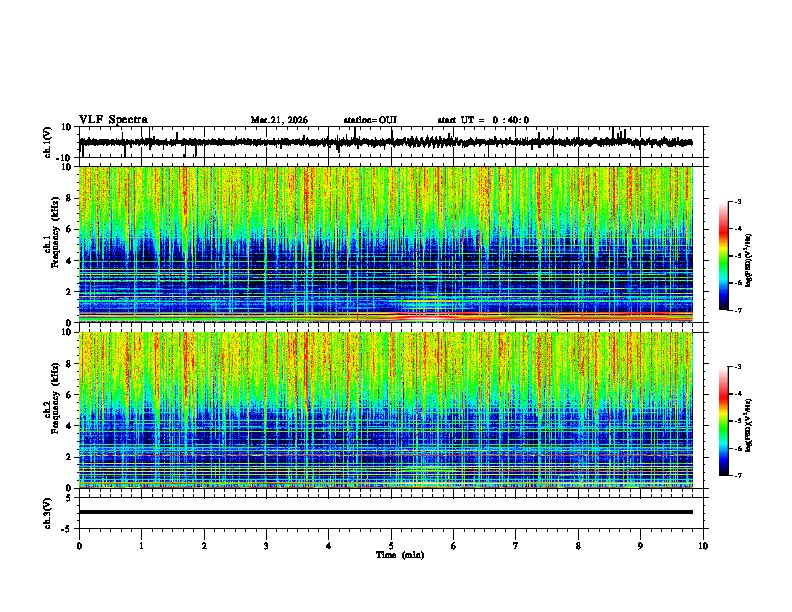Click the 'ch.1 Frequency (kHz)' axis label
The height and width of the screenshot is (612, 792).
pos(51,232)
